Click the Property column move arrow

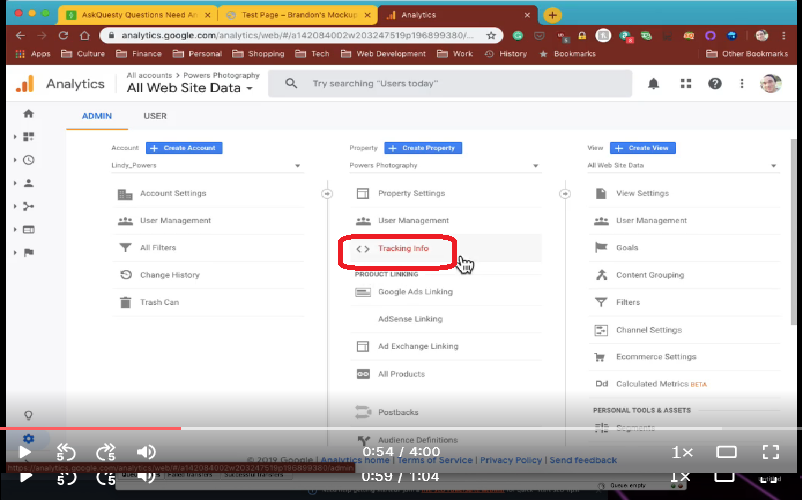point(565,194)
